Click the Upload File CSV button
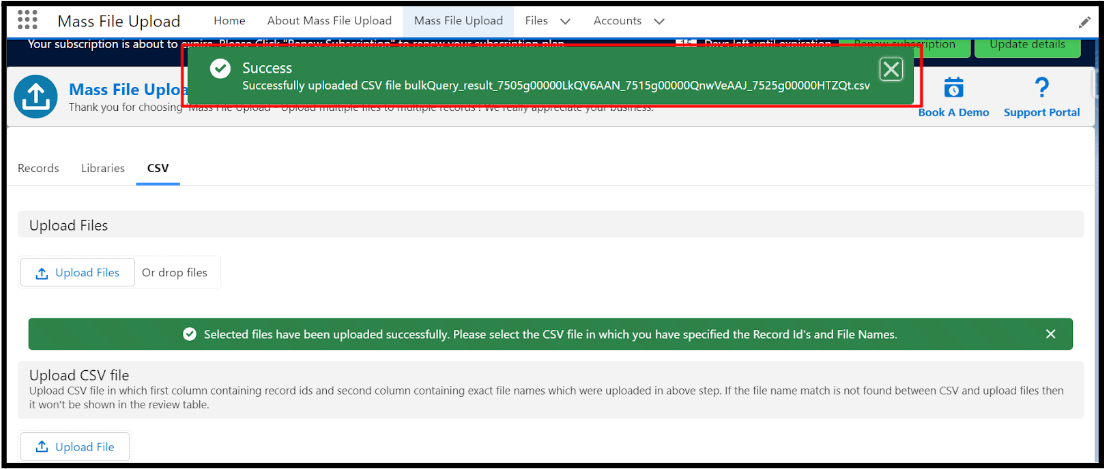The height and width of the screenshot is (469, 1104). [x=75, y=447]
